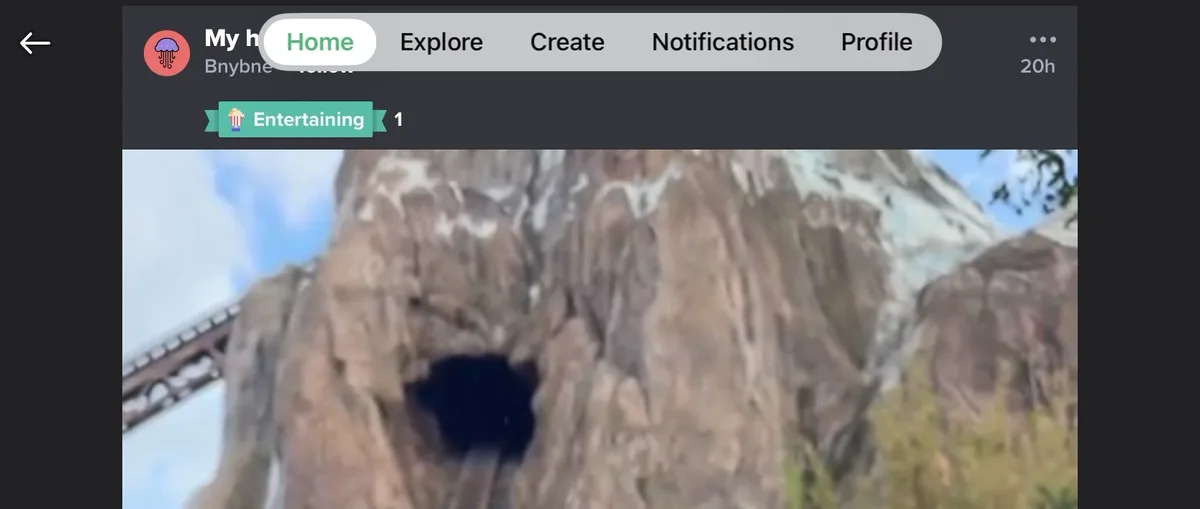
Task: Select the Home tab
Action: (x=320, y=42)
